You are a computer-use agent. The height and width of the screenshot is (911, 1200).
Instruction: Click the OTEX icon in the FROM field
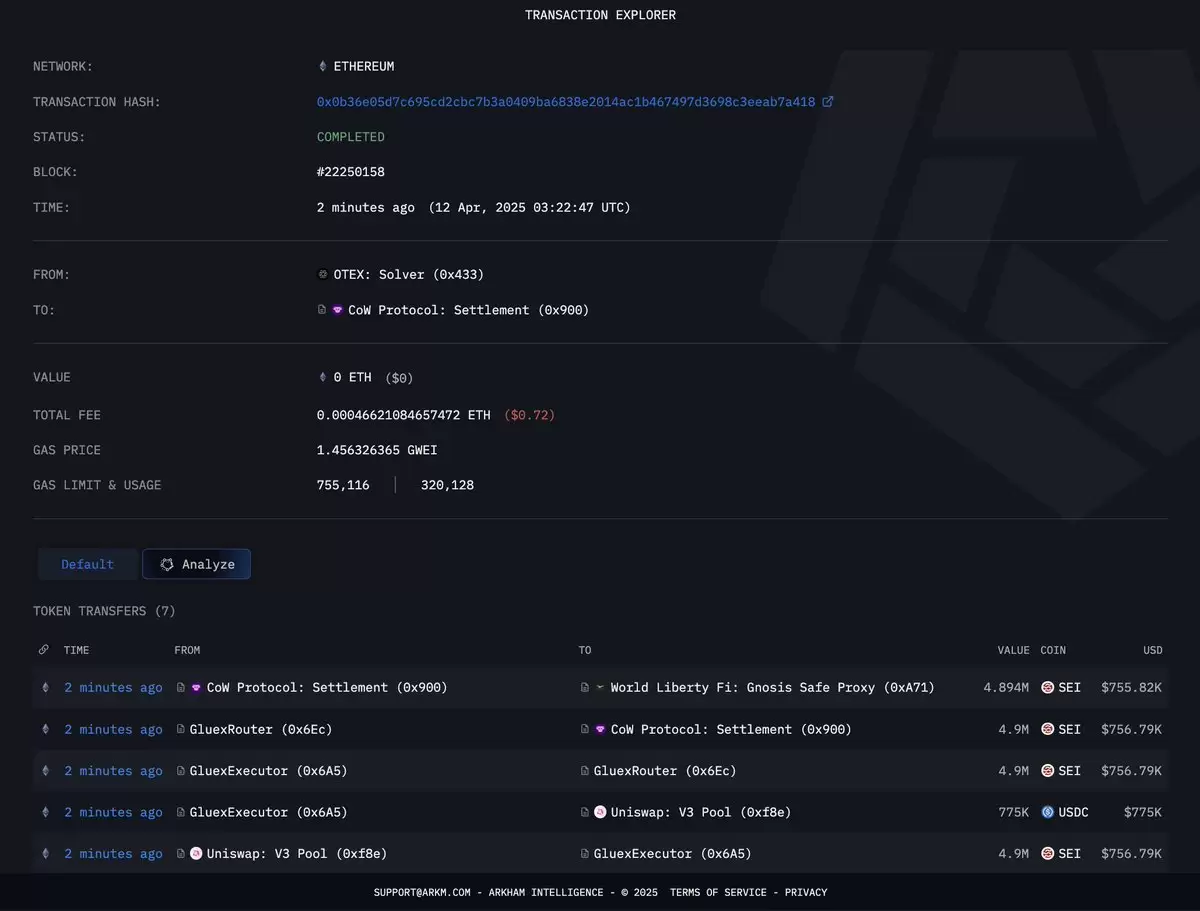point(322,274)
